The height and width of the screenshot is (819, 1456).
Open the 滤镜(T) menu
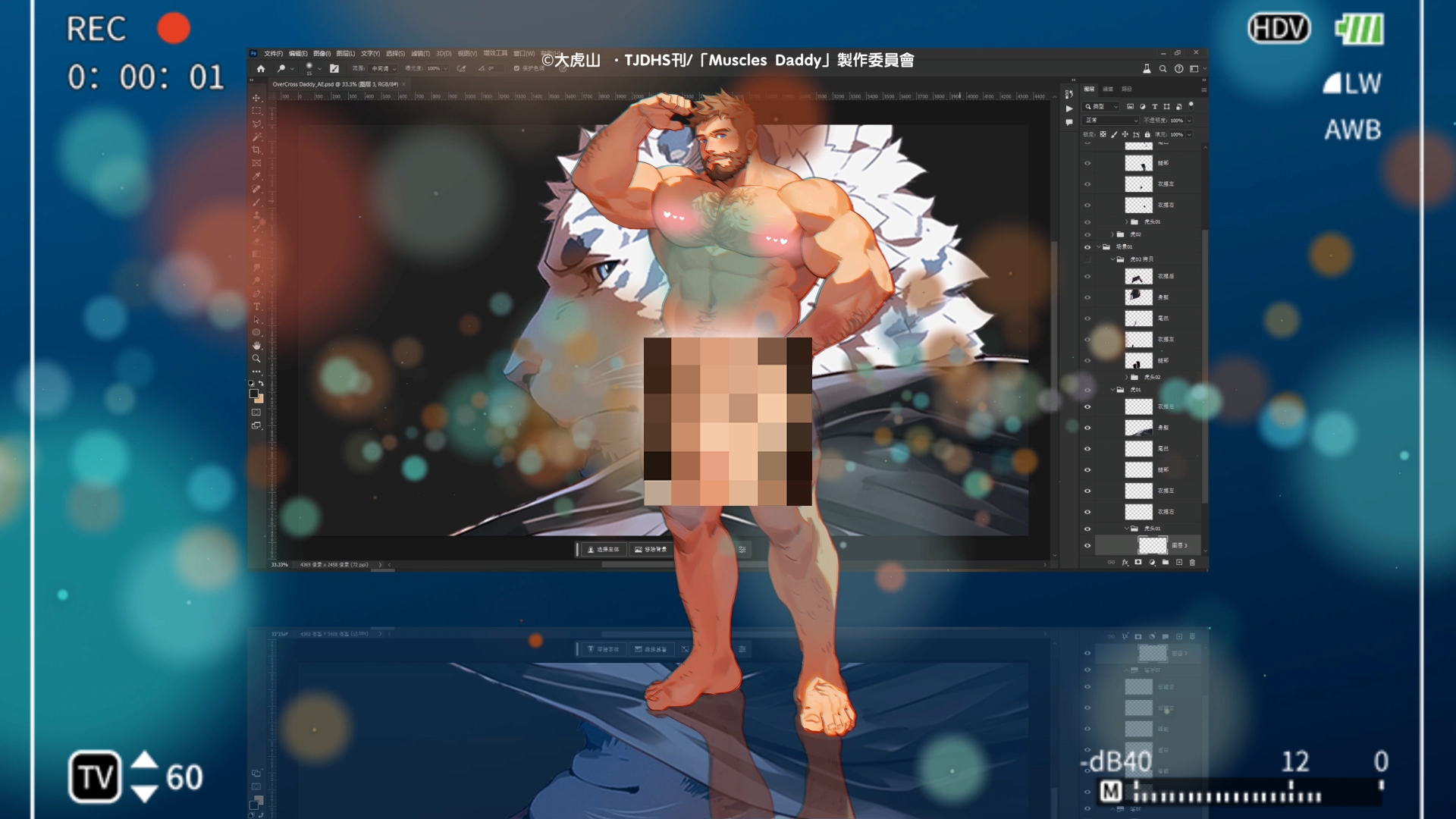[x=420, y=54]
